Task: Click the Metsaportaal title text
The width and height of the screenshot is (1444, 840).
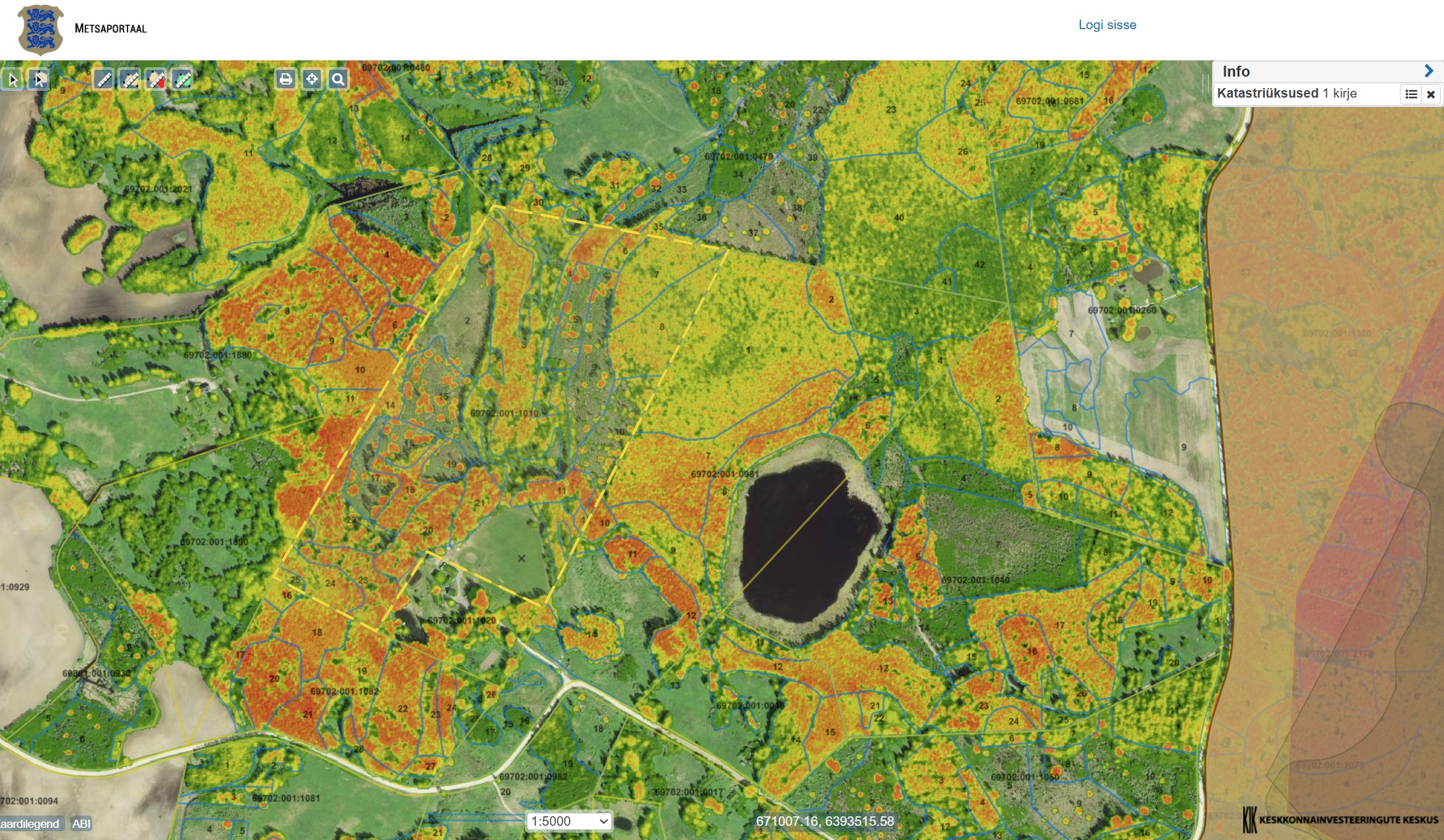Action: click(x=111, y=28)
